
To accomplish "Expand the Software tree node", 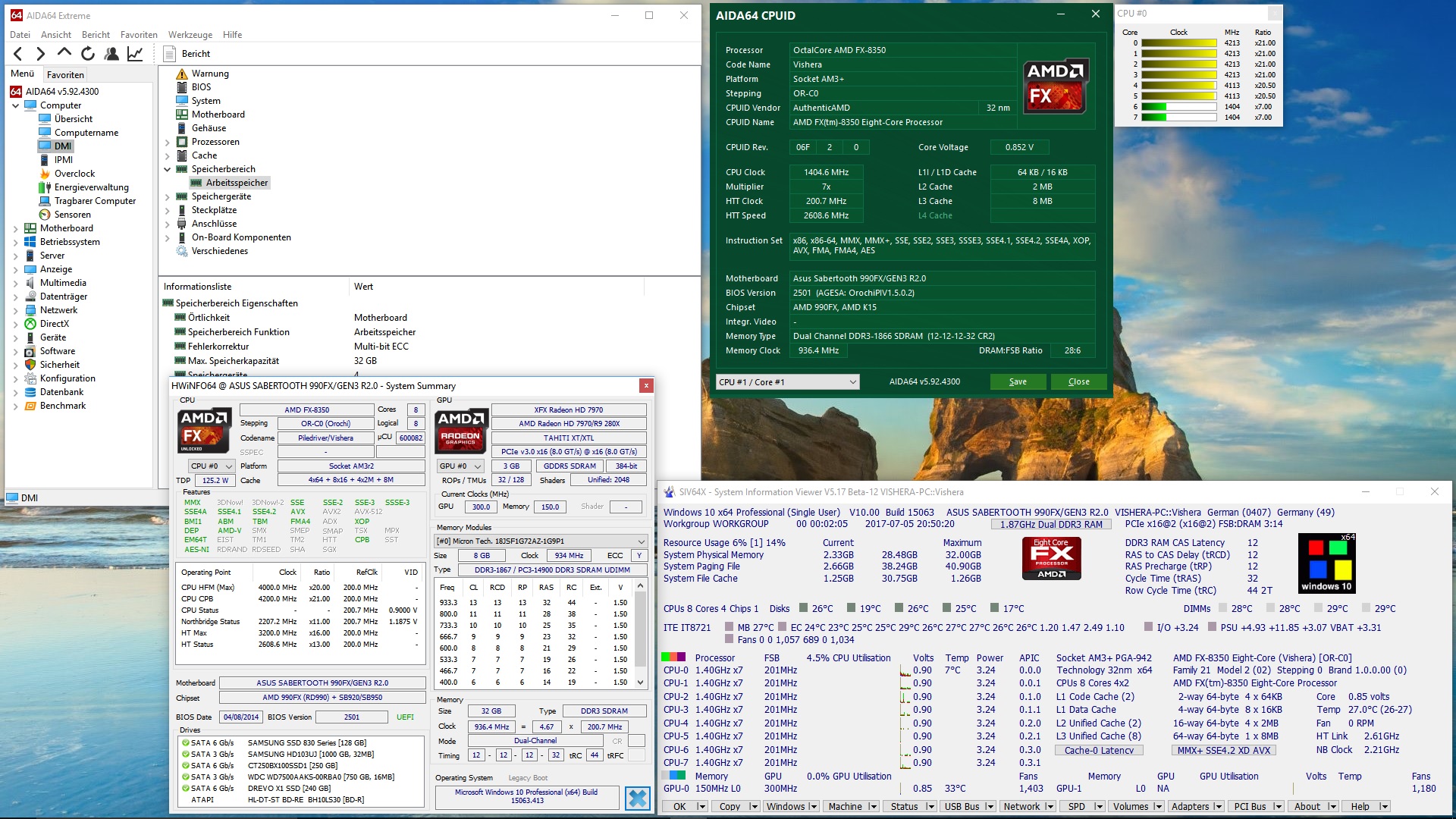I will point(16,351).
